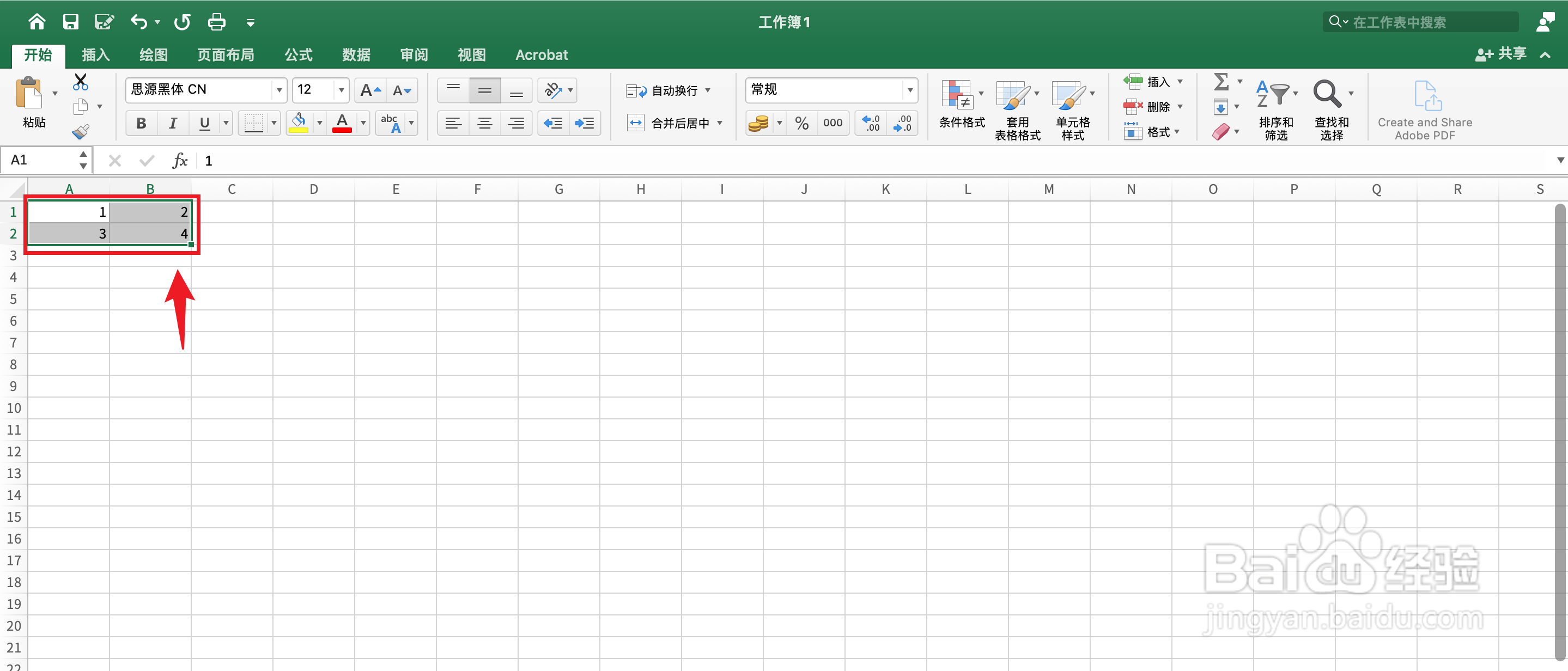1568x671 pixels.
Task: Apply the red font color A
Action: 342,123
